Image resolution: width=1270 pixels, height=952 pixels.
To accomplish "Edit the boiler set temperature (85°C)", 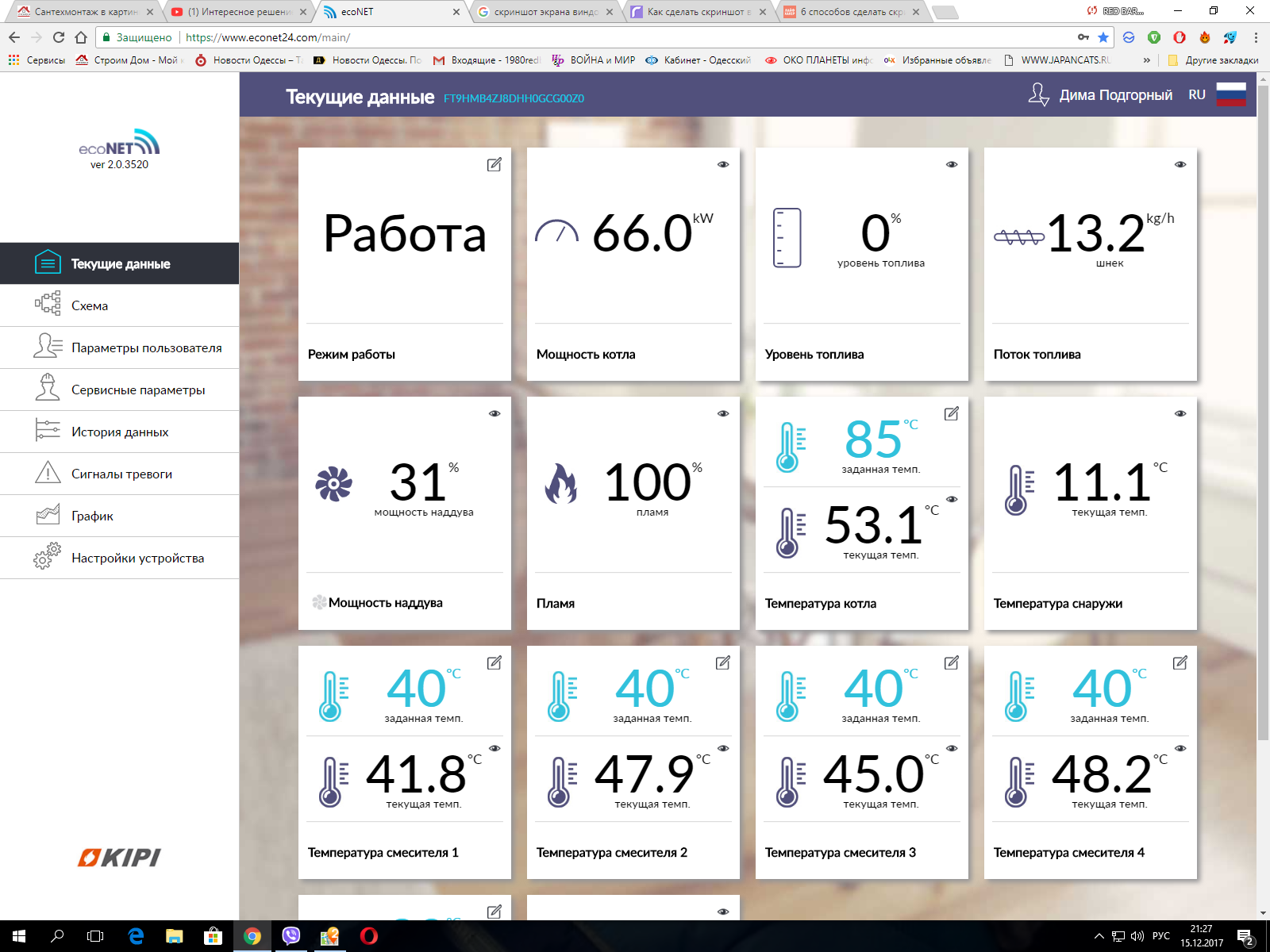I will tap(951, 413).
